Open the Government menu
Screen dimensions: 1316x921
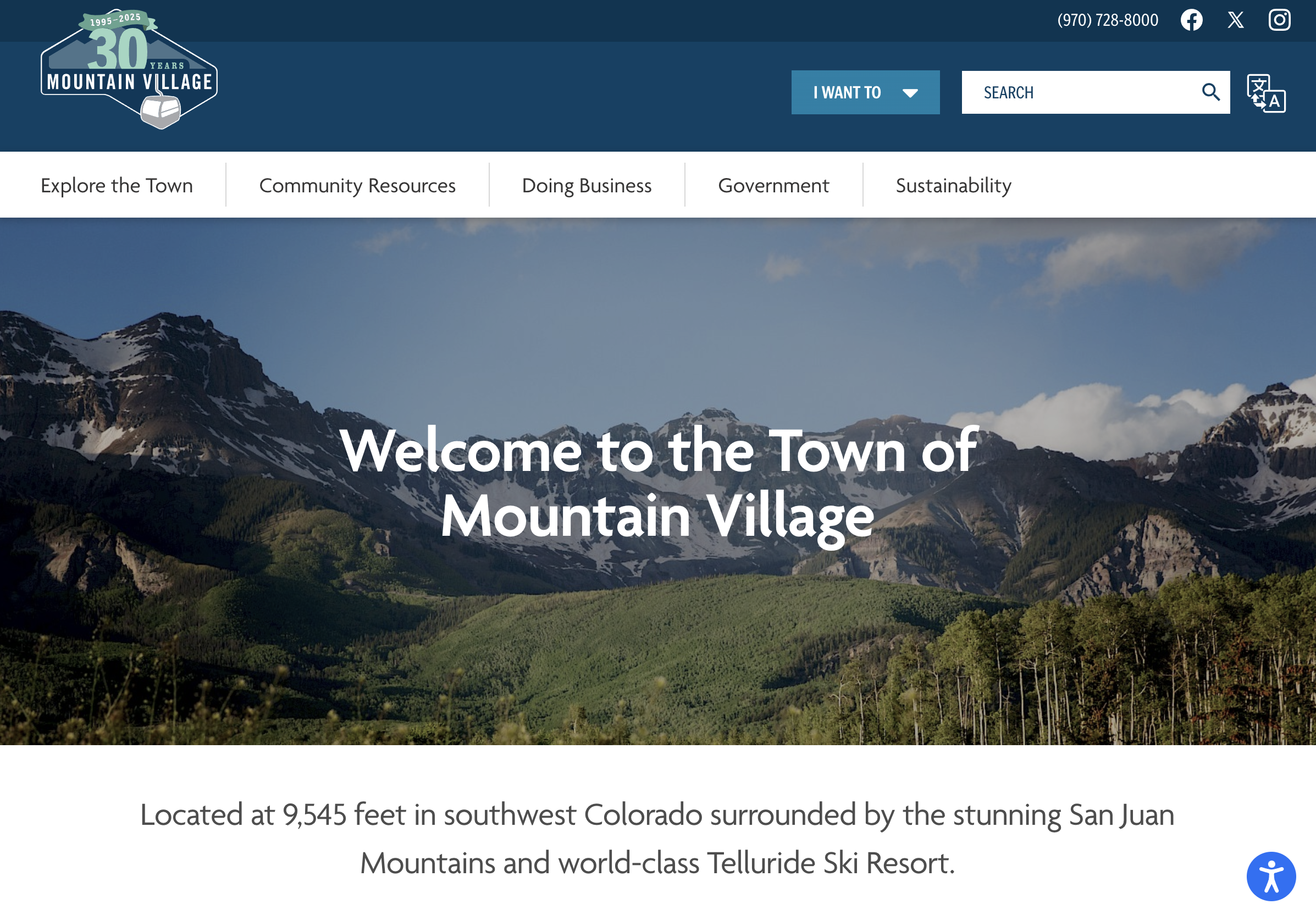tap(773, 185)
